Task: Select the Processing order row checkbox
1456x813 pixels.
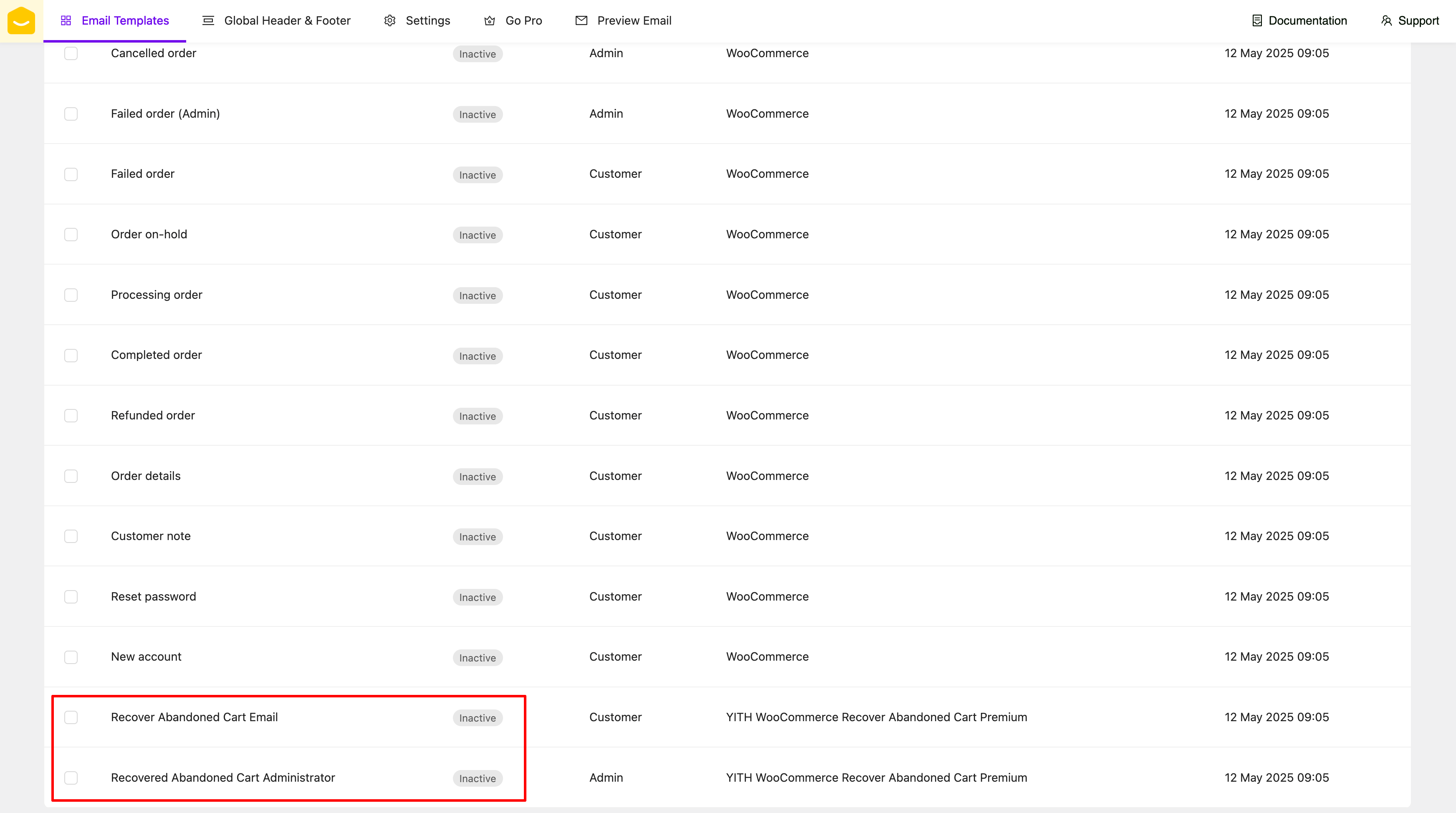Action: click(71, 295)
